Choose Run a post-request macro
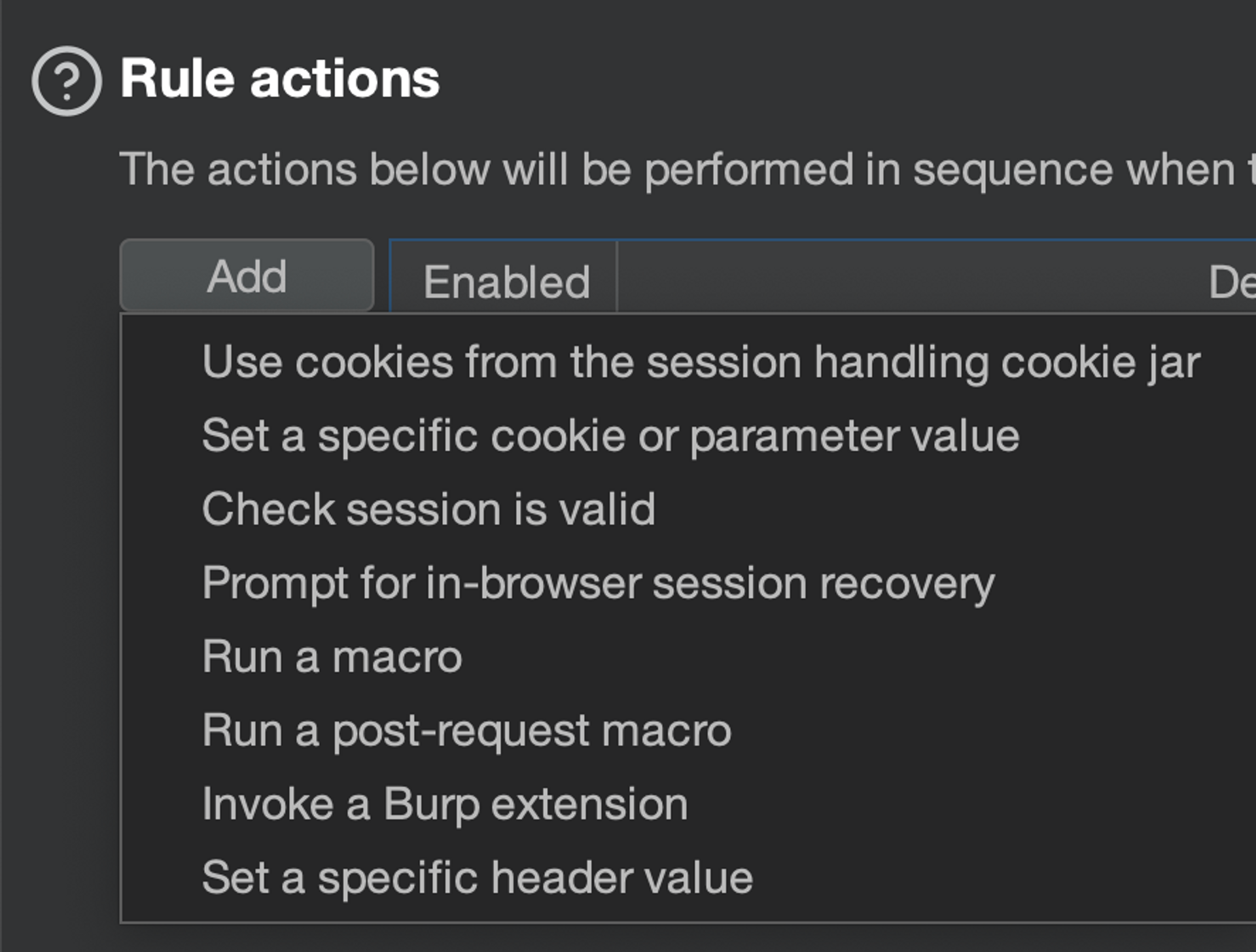The width and height of the screenshot is (1256, 952). (466, 730)
